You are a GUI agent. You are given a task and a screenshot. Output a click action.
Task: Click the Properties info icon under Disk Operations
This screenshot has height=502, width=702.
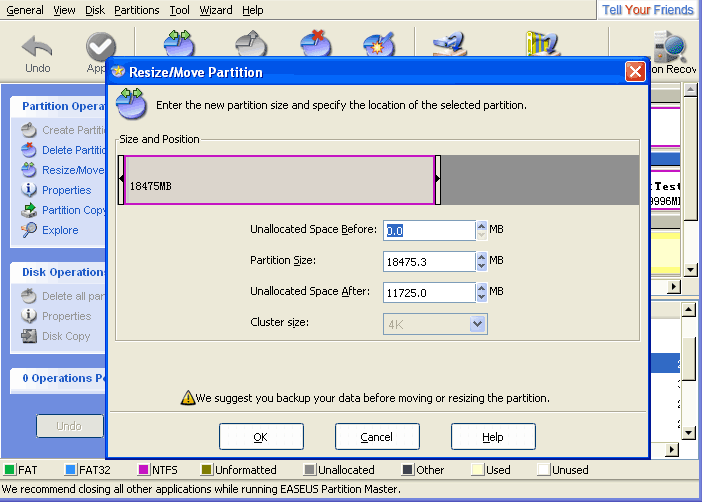[x=29, y=316]
